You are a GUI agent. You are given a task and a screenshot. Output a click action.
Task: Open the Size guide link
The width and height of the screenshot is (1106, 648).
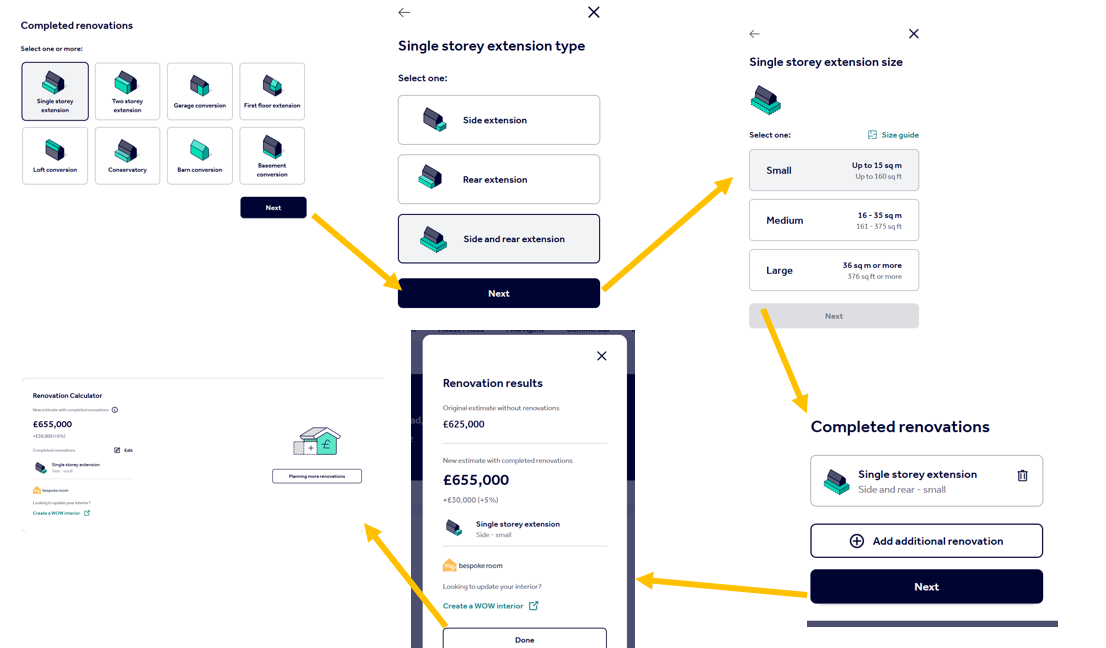click(893, 135)
